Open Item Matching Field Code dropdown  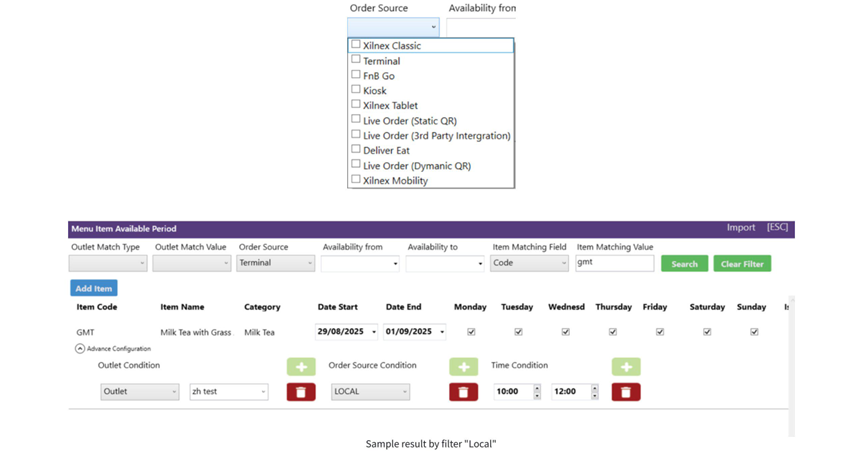(529, 263)
